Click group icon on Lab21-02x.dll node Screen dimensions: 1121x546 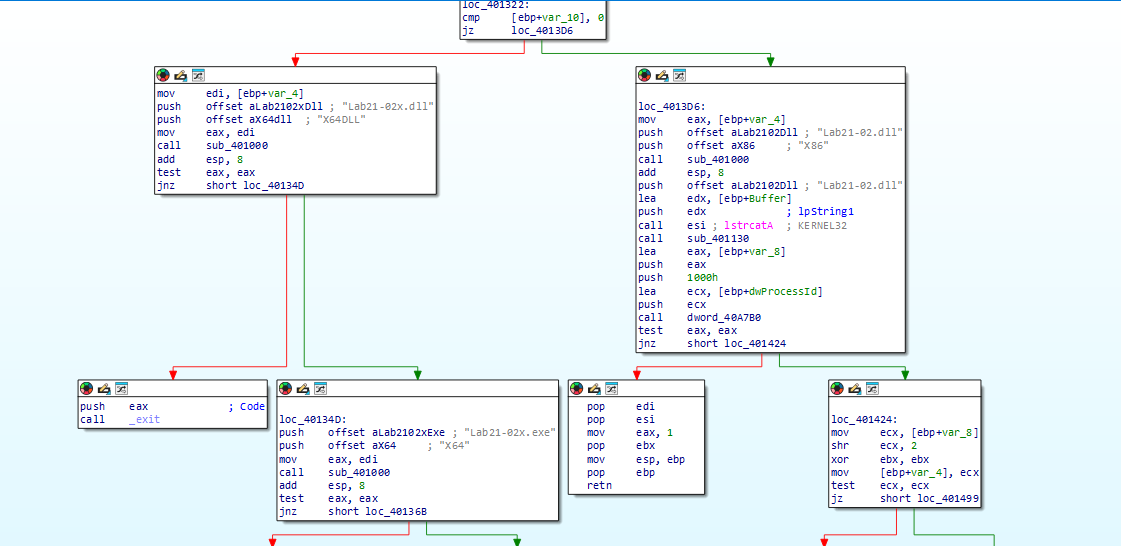click(199, 75)
